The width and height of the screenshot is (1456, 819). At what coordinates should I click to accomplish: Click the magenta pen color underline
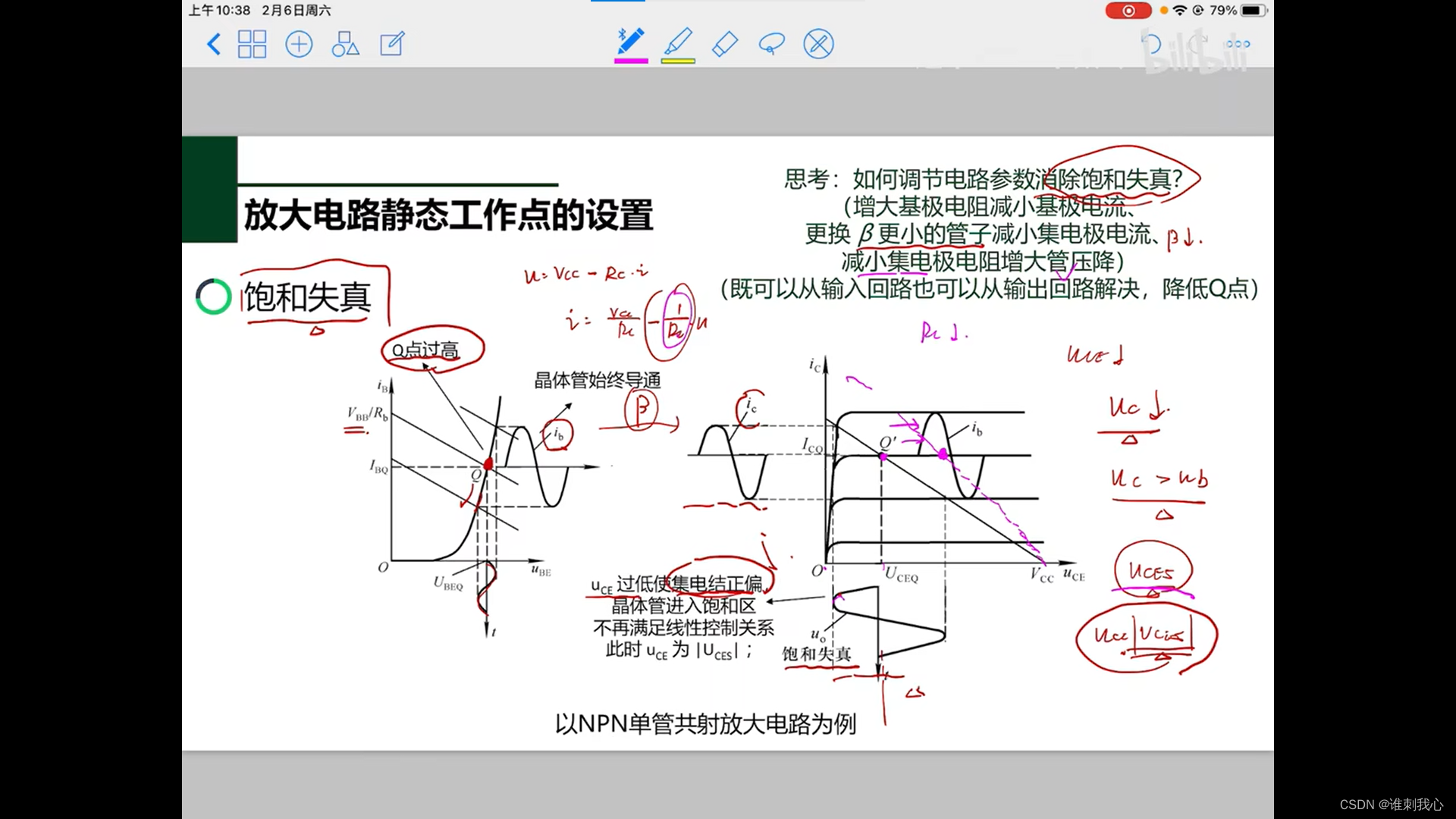point(631,61)
